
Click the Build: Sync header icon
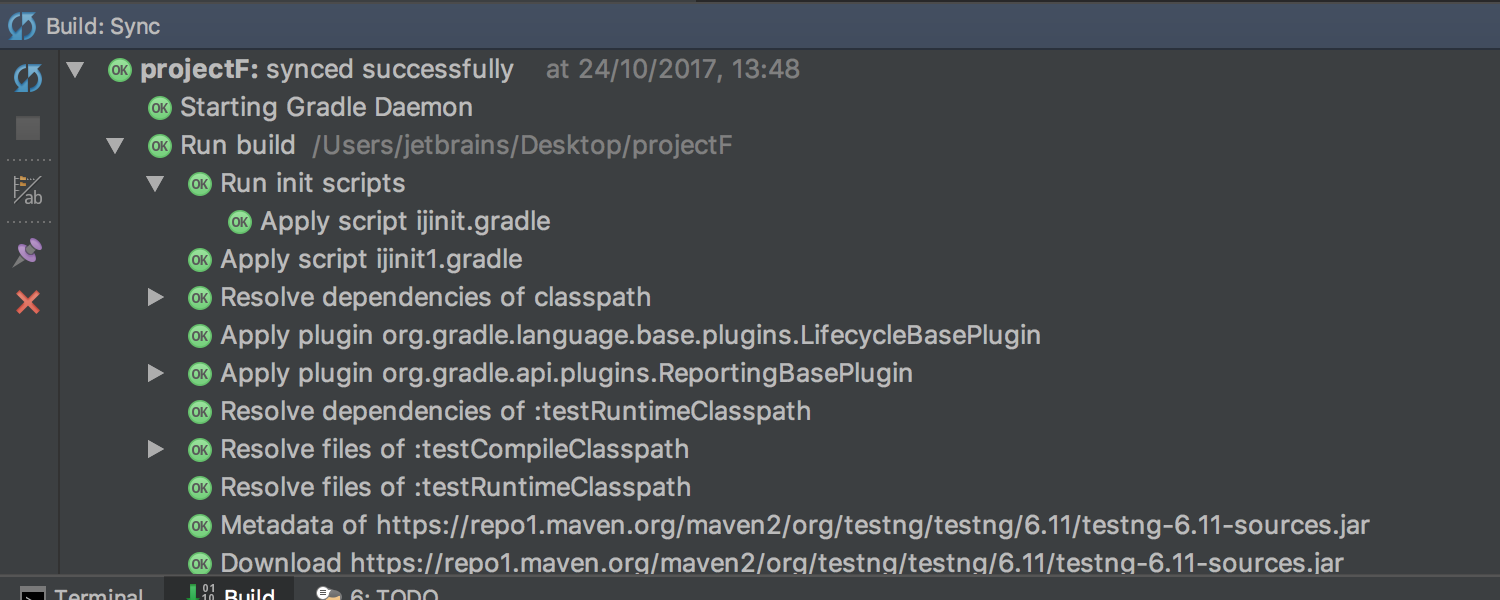[x=22, y=27]
